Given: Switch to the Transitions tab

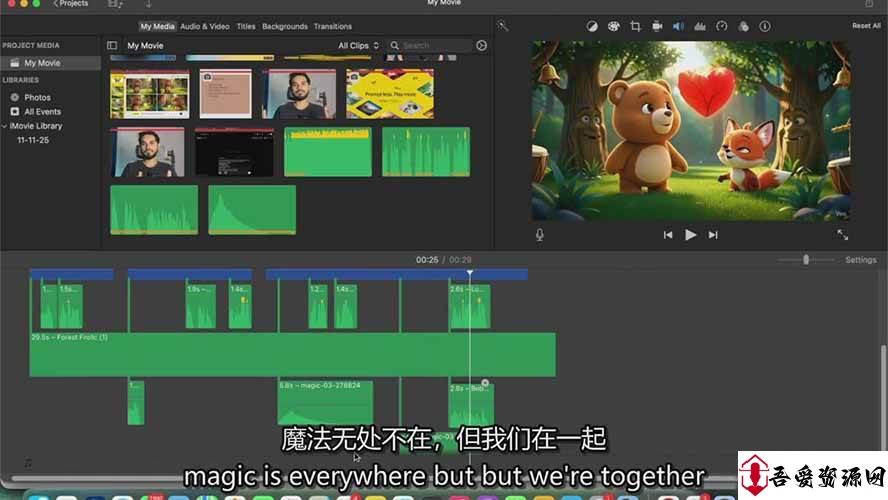Looking at the screenshot, I should 332,26.
